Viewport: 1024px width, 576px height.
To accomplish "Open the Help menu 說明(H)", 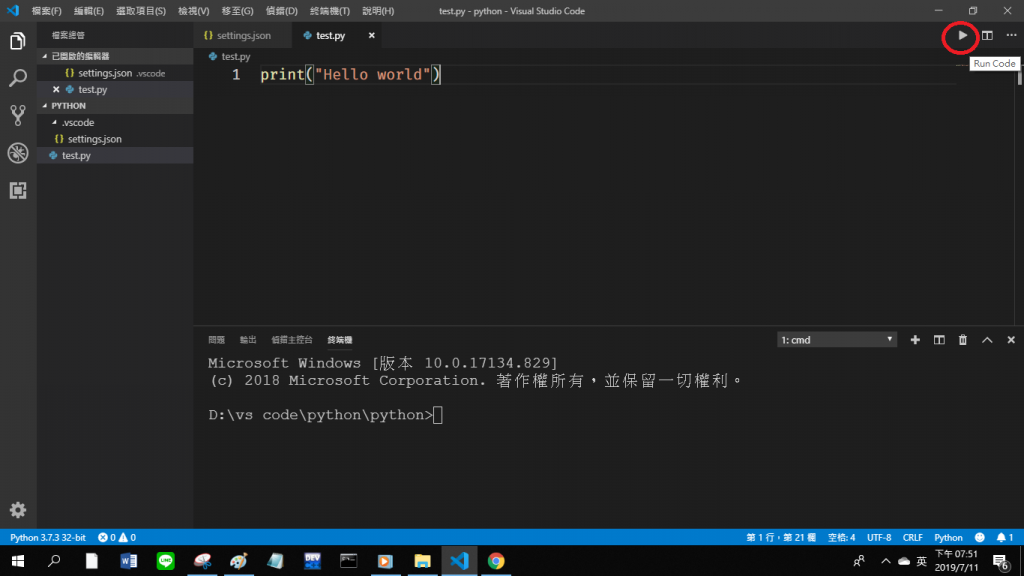I will point(378,11).
